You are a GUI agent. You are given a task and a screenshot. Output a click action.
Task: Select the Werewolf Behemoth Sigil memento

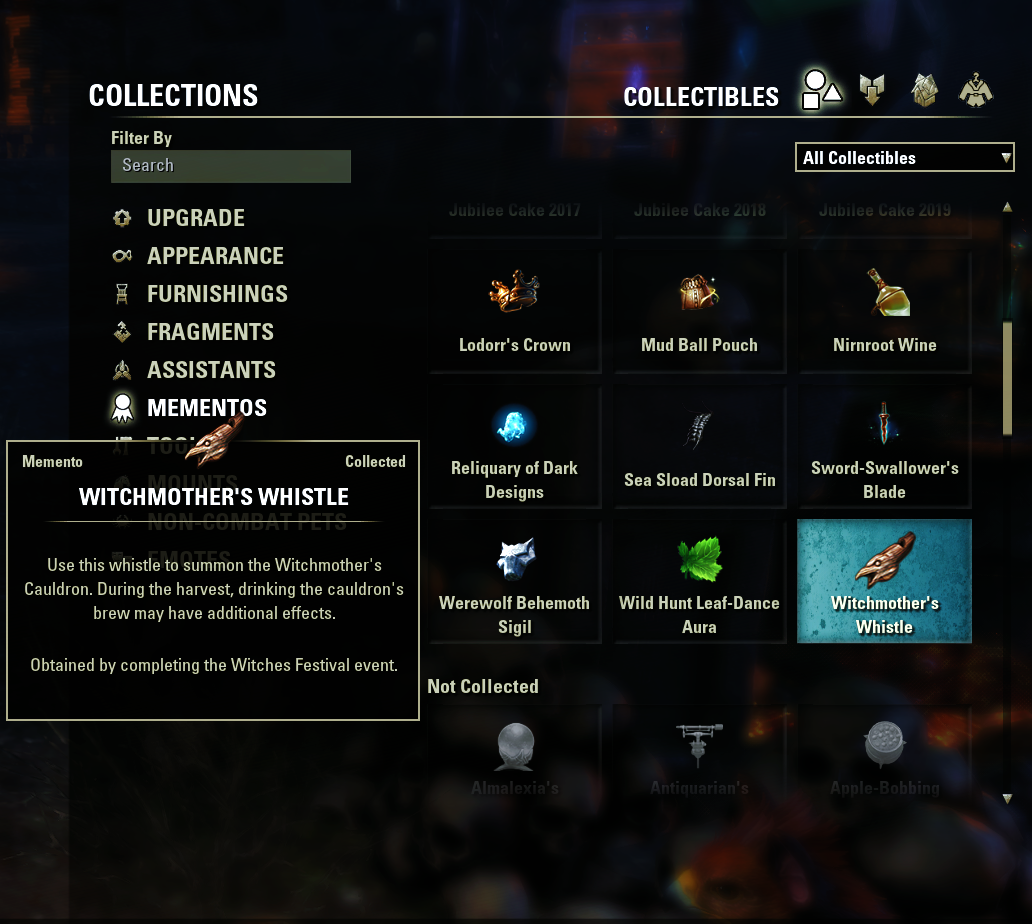pos(515,582)
